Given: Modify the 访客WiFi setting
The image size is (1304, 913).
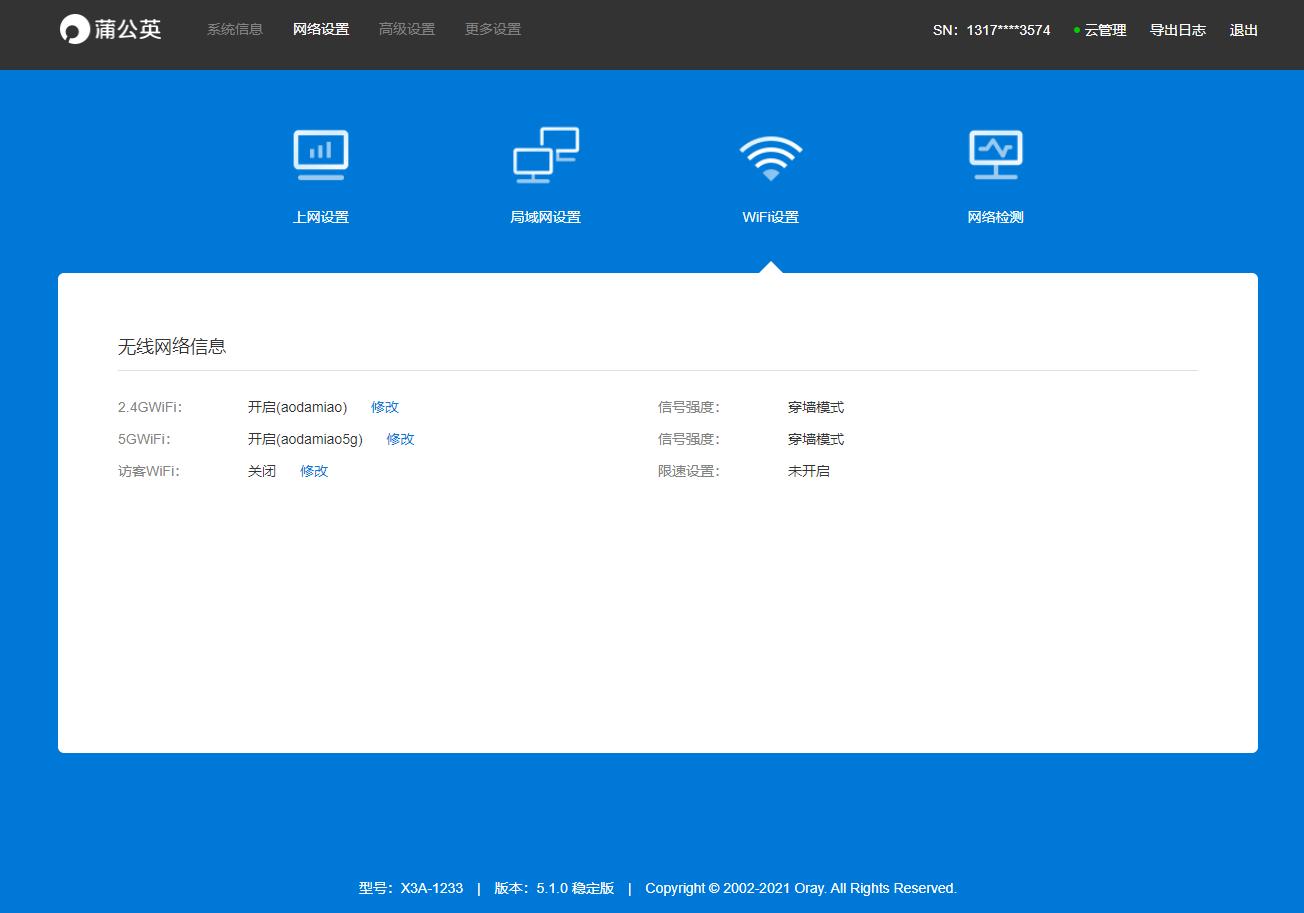Looking at the screenshot, I should 314,471.
